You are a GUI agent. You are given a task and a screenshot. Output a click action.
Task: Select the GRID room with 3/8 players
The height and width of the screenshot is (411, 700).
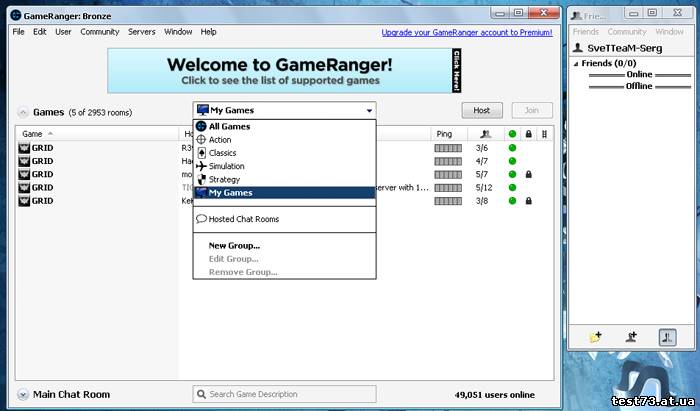coord(284,201)
